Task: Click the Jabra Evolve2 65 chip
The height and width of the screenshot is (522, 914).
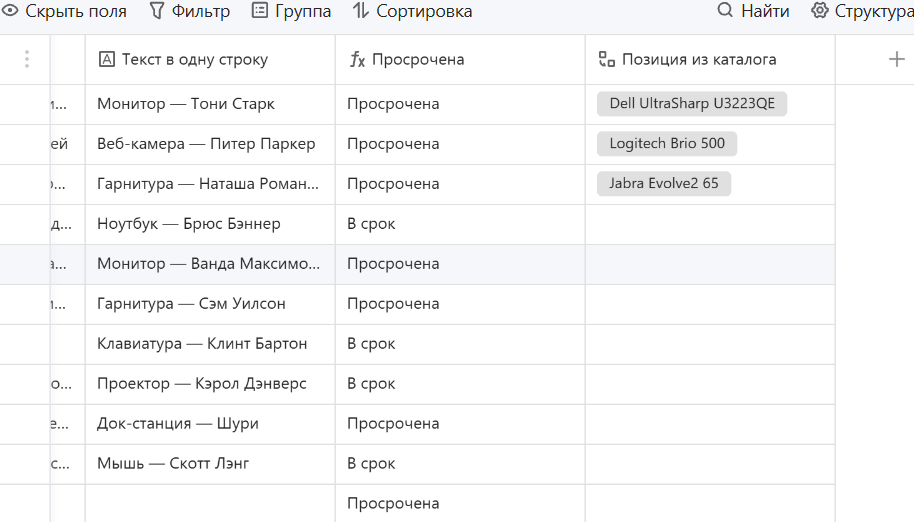Action: (x=663, y=184)
